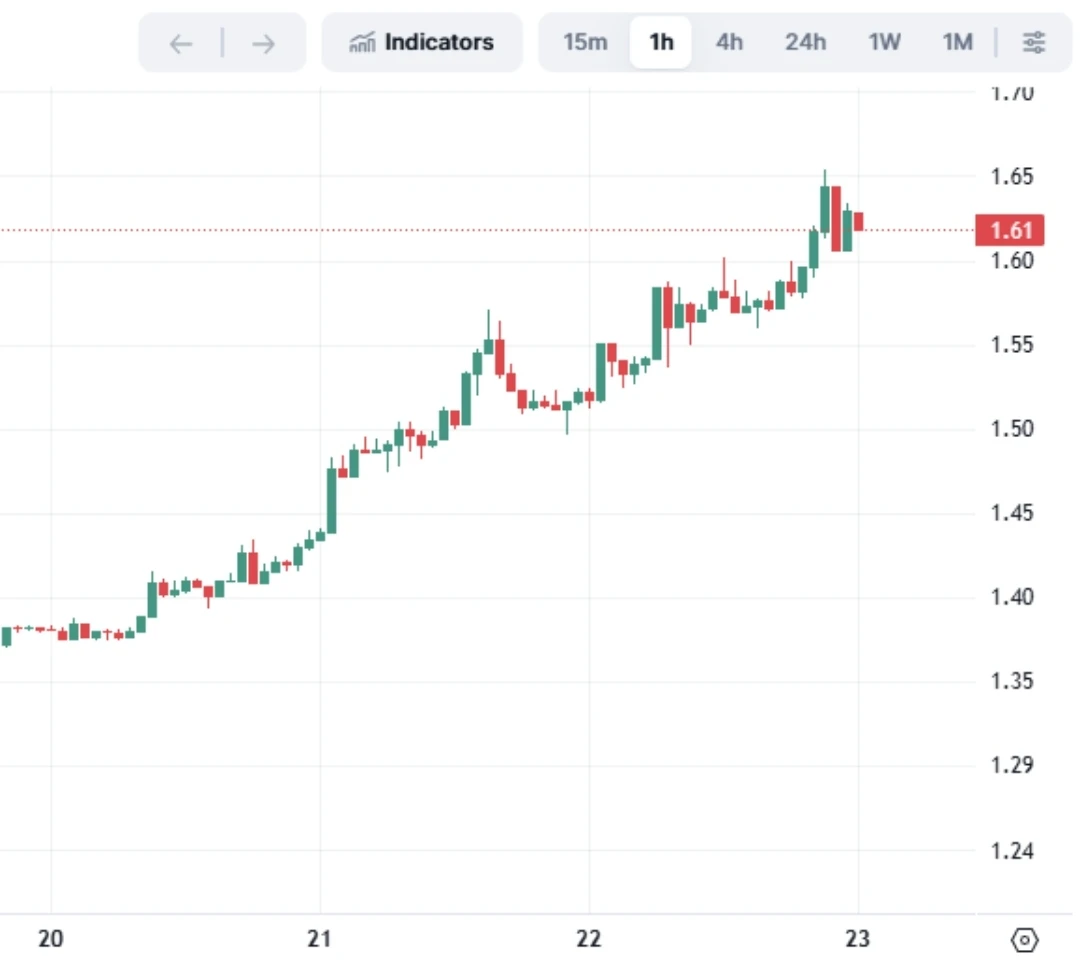Click the tall red candle beside the 1.65 high
This screenshot has width=1080, height=961.
(x=835, y=218)
